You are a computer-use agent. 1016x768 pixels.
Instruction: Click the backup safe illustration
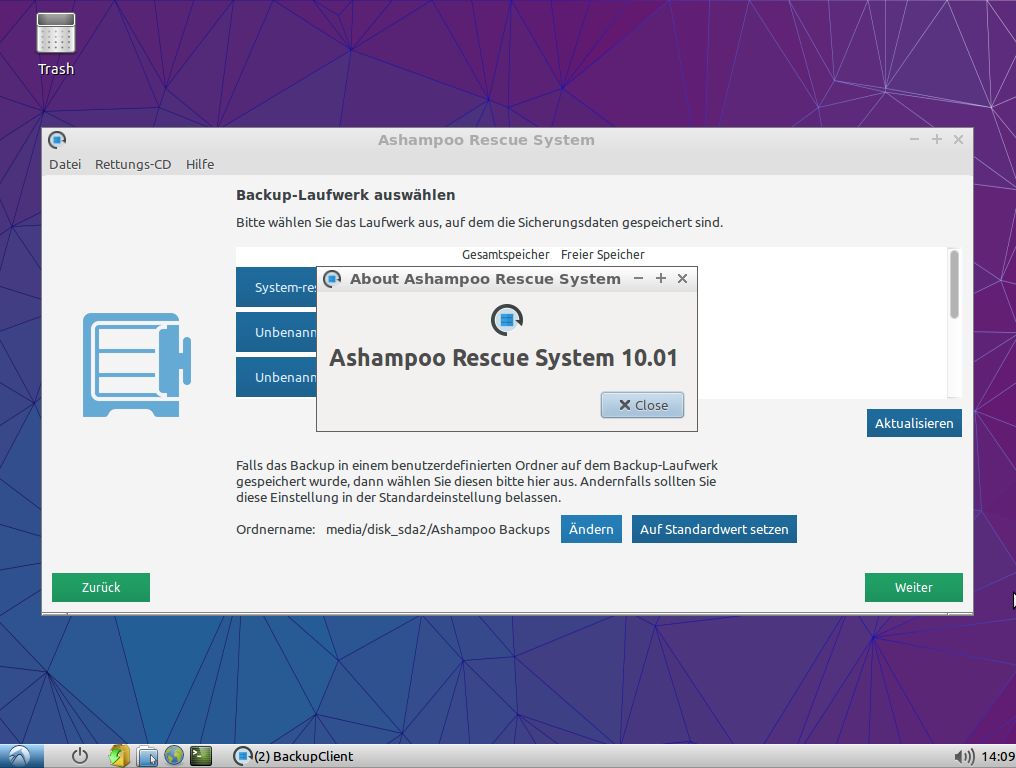point(137,365)
